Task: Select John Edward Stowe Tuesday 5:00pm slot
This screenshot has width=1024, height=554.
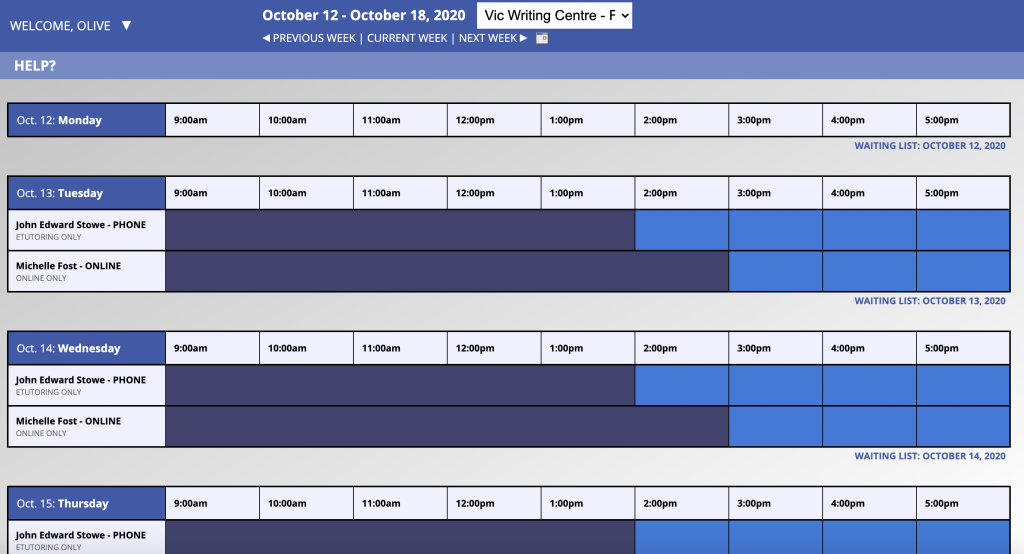Action: (963, 230)
